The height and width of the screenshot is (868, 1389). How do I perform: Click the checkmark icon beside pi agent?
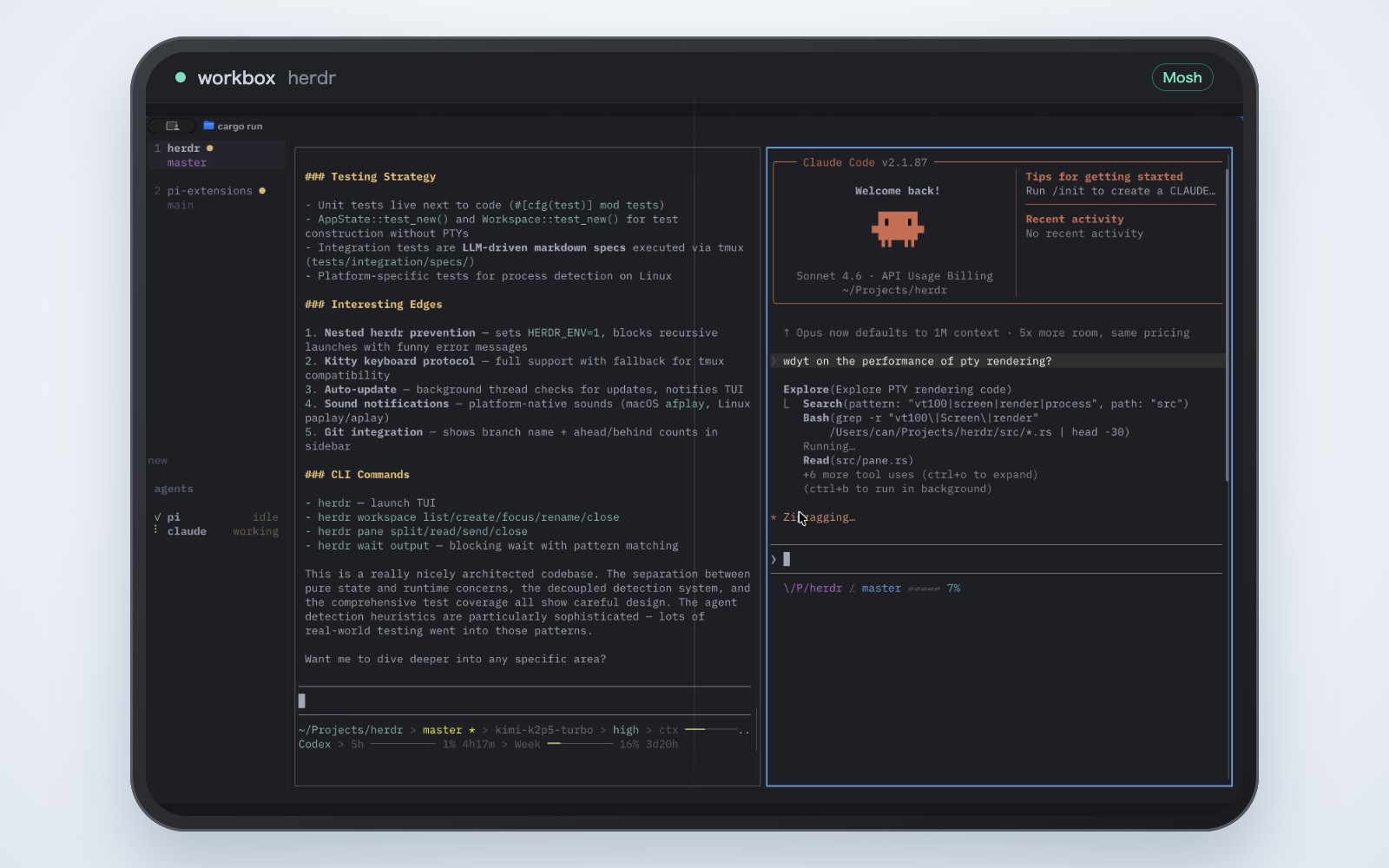click(x=157, y=517)
